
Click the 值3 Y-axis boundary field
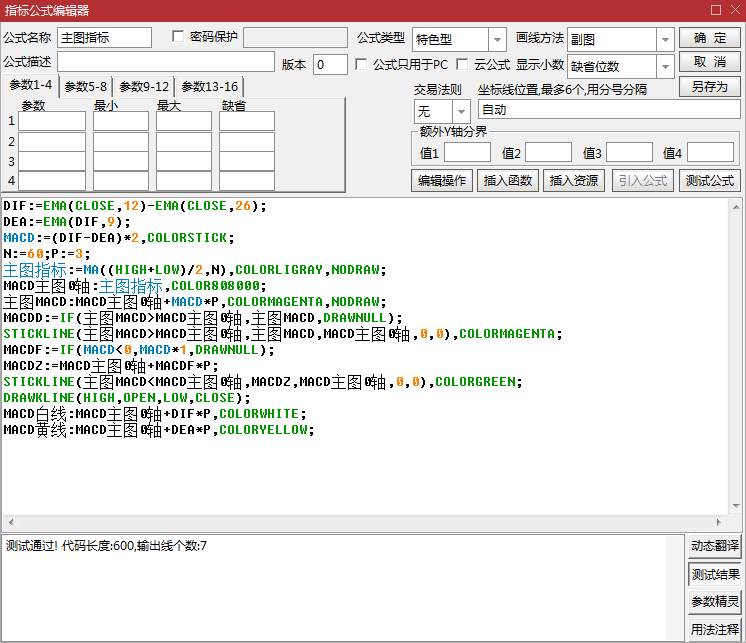click(629, 153)
